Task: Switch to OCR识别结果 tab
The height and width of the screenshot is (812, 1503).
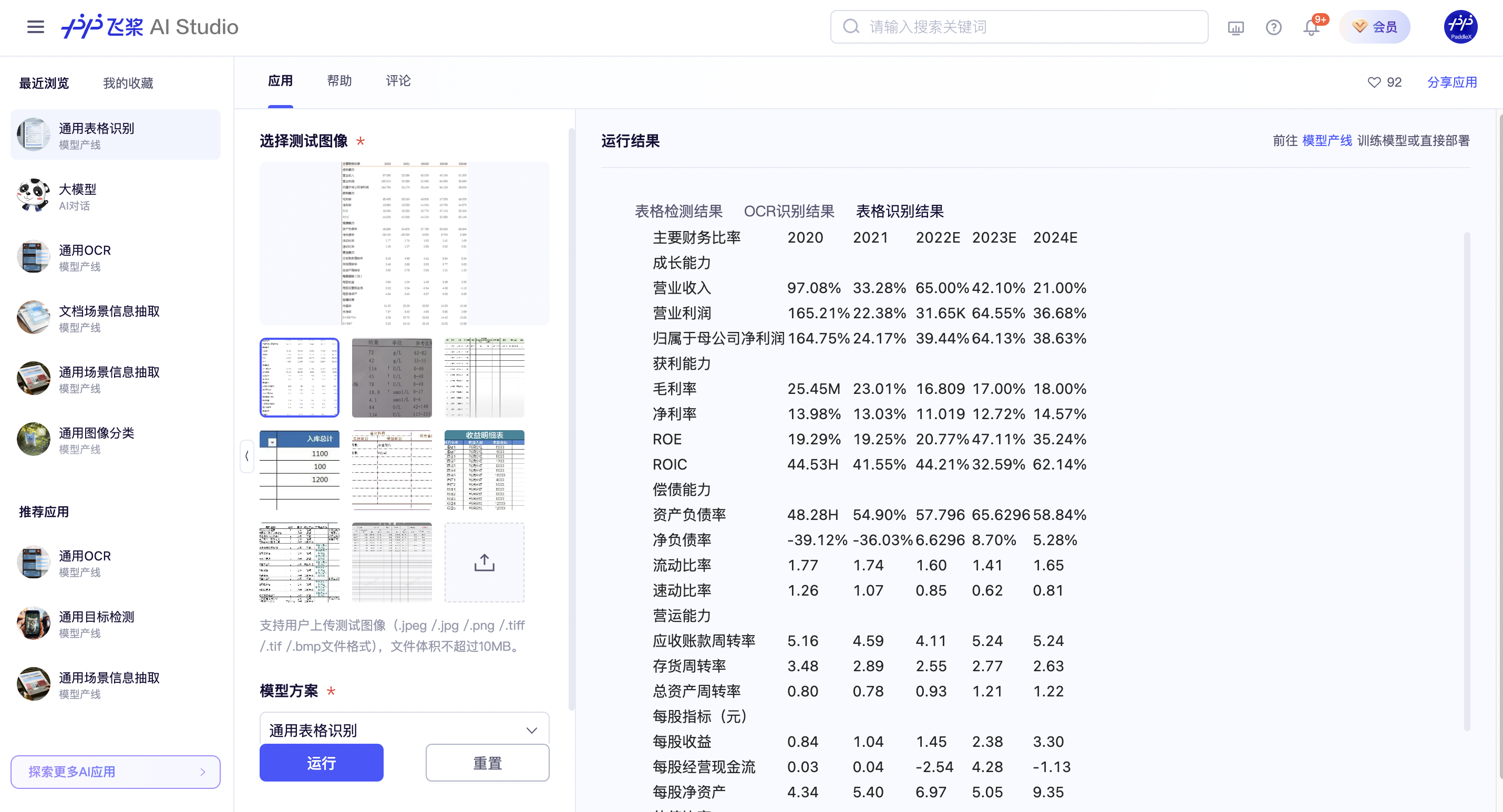Action: click(x=788, y=211)
